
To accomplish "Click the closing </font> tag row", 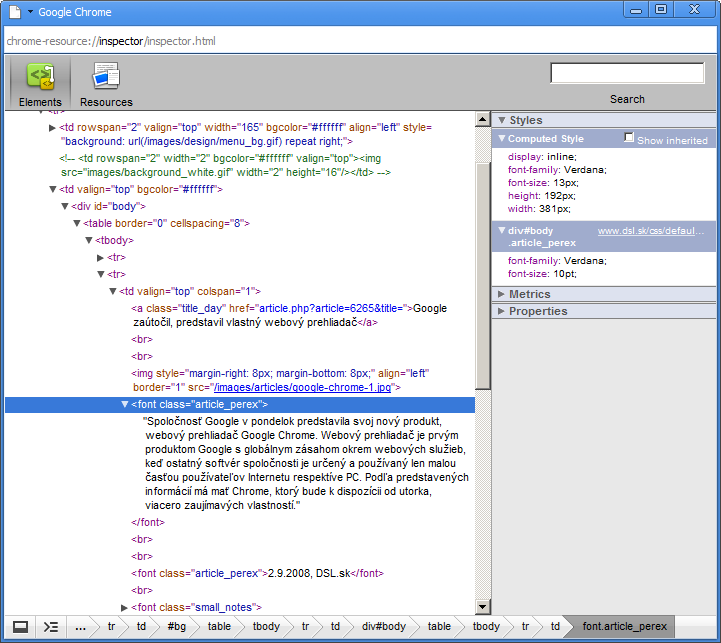I will click(x=148, y=522).
